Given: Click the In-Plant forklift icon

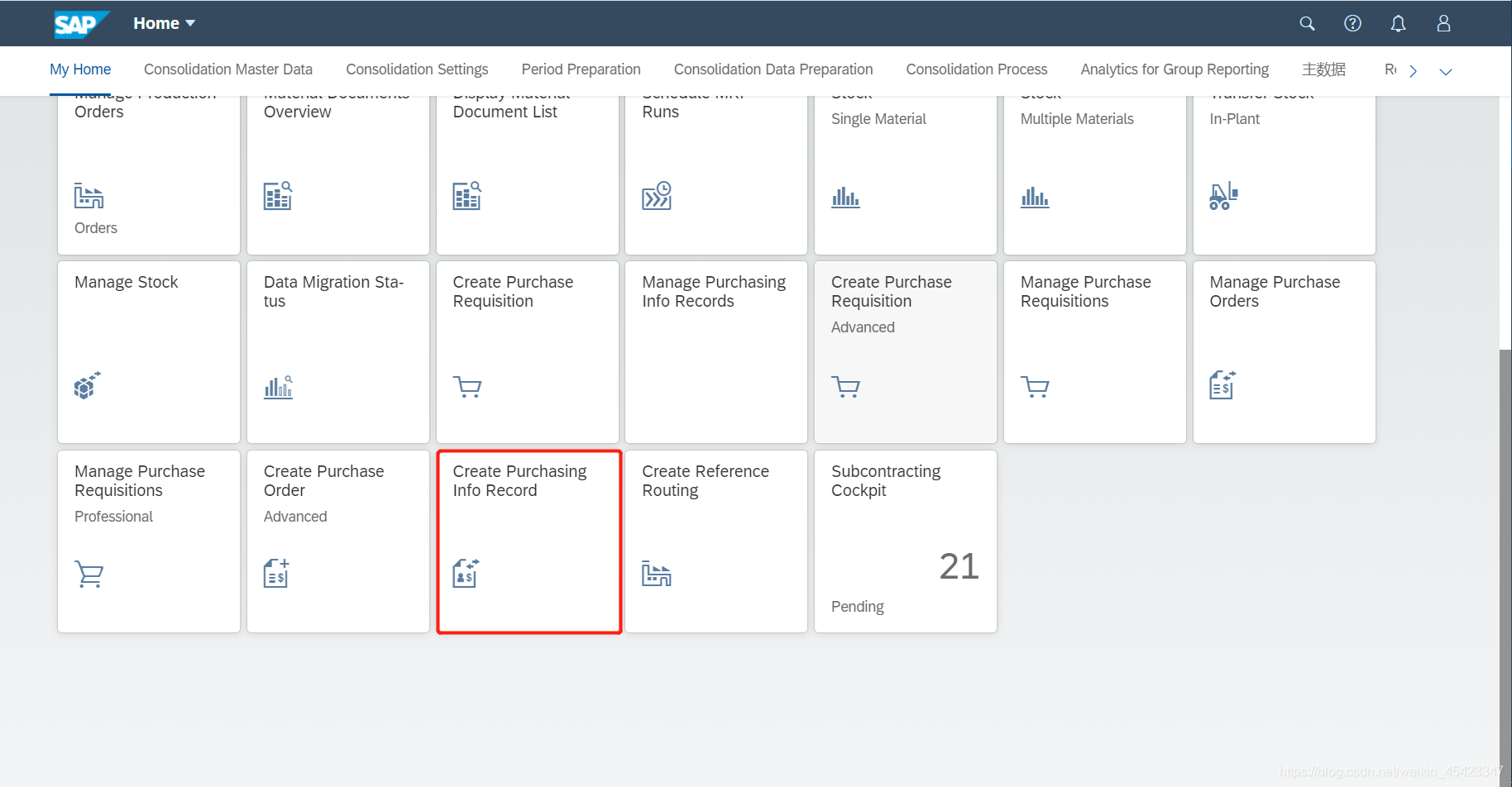Looking at the screenshot, I should (x=1223, y=196).
